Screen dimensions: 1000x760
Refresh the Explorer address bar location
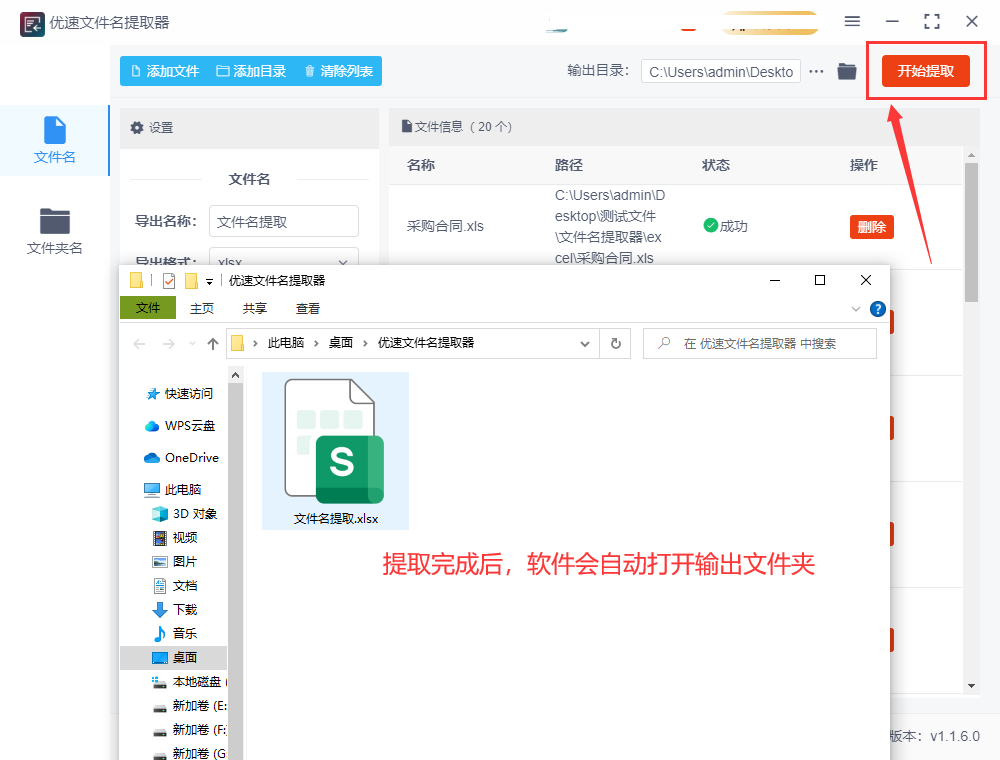pos(616,343)
